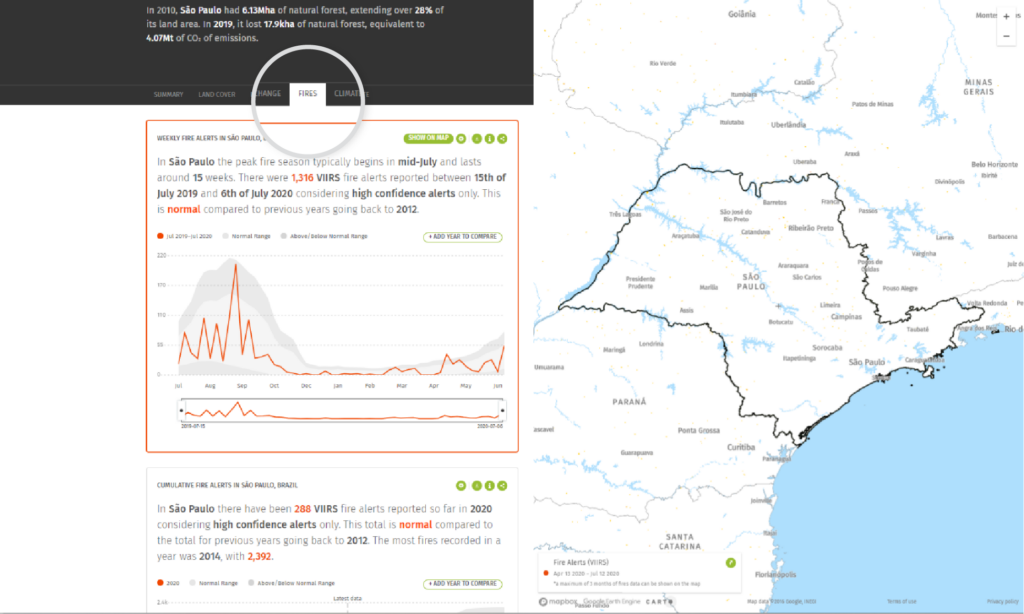Download weekly fire alerts widget data
The height and width of the screenshot is (614, 1024).
click(x=477, y=138)
